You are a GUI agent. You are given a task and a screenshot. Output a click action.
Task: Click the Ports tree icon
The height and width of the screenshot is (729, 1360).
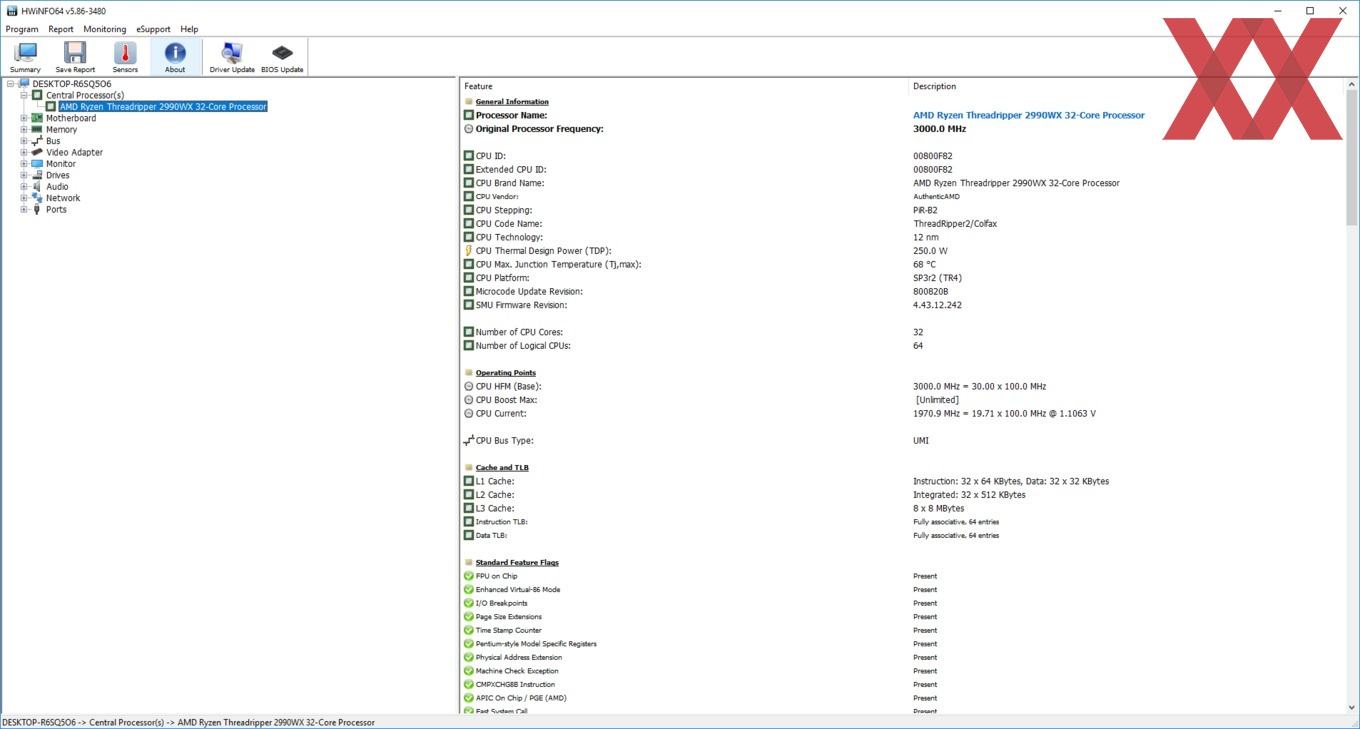pyautogui.click(x=37, y=209)
